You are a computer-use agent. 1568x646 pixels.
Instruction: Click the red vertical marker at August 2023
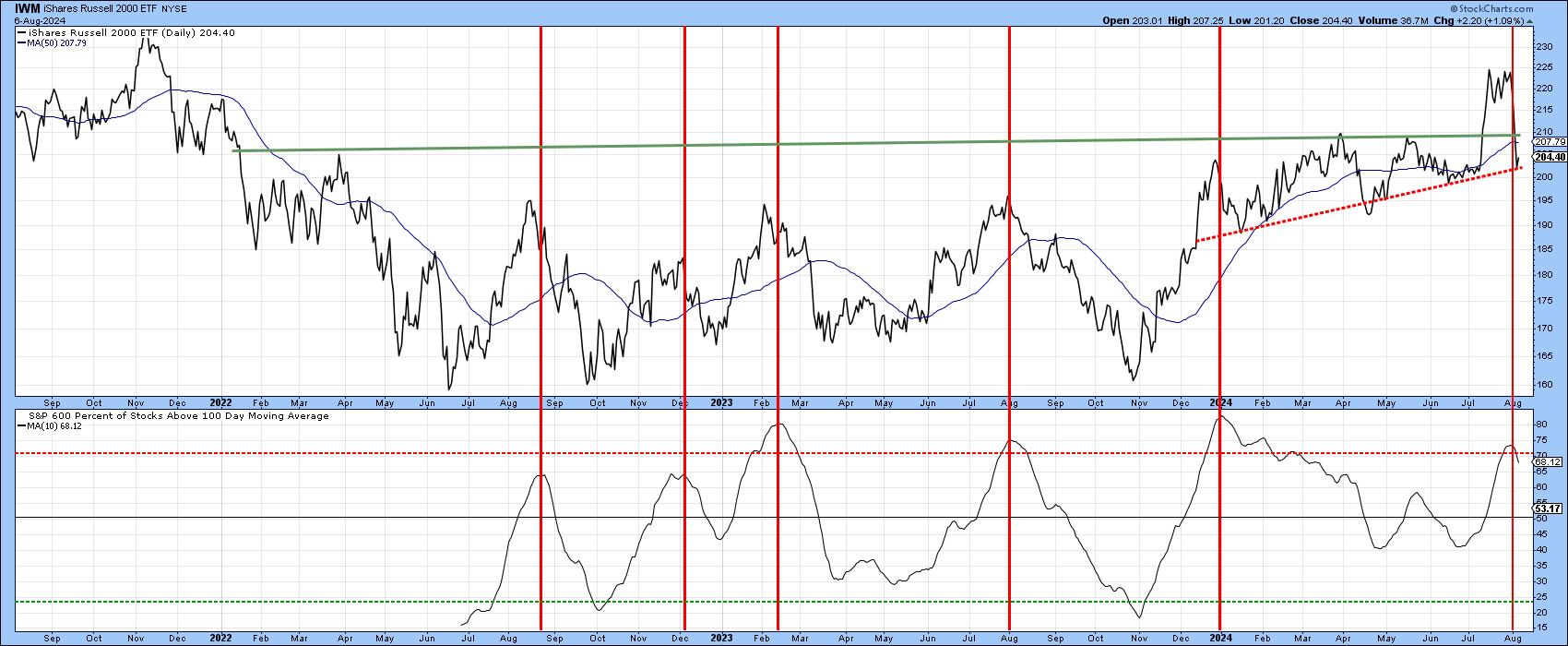(x=1009, y=328)
